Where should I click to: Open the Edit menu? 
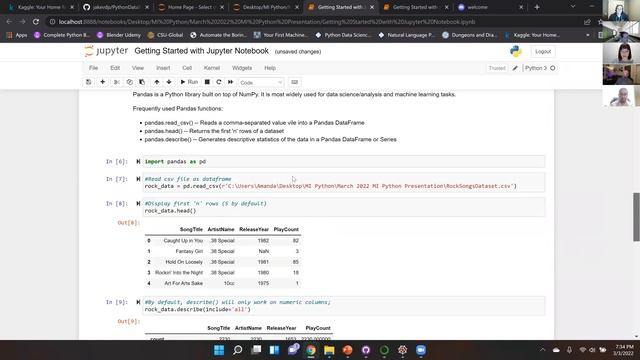[115, 68]
